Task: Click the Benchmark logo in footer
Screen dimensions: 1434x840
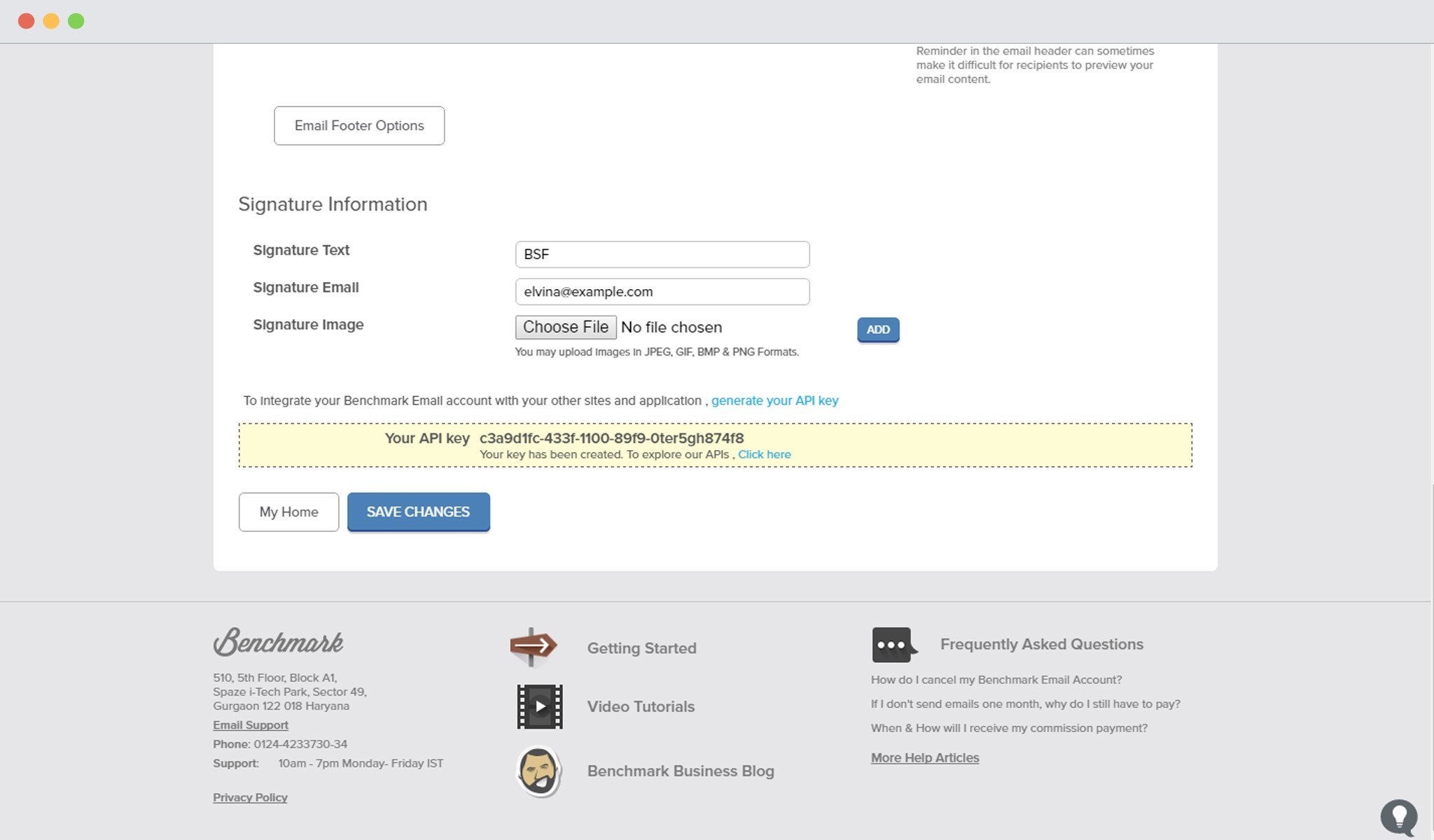Action: (278, 642)
